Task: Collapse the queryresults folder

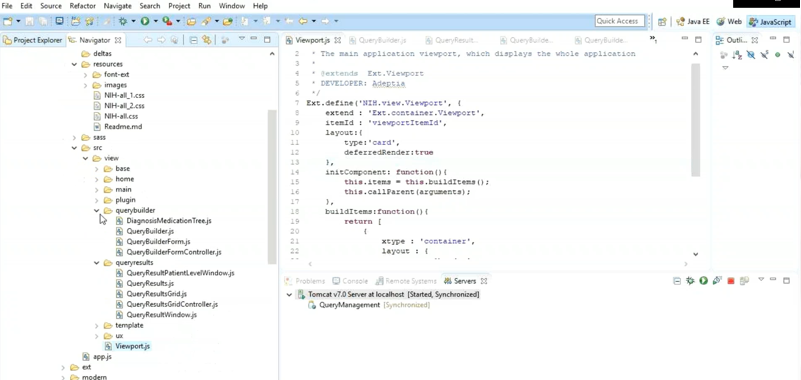Action: [x=97, y=263]
